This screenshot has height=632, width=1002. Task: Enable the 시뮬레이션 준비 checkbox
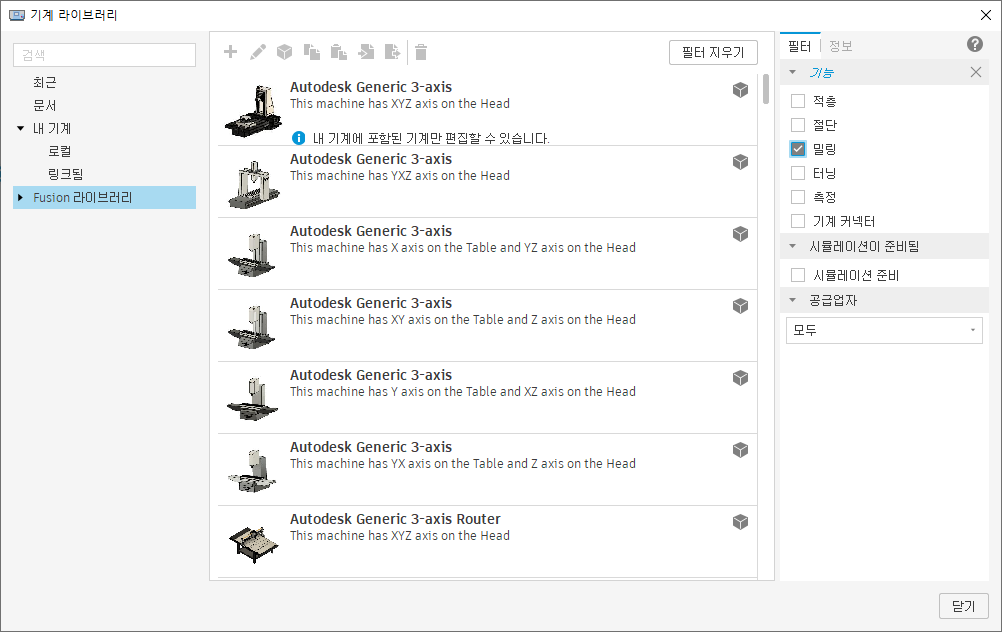click(798, 275)
